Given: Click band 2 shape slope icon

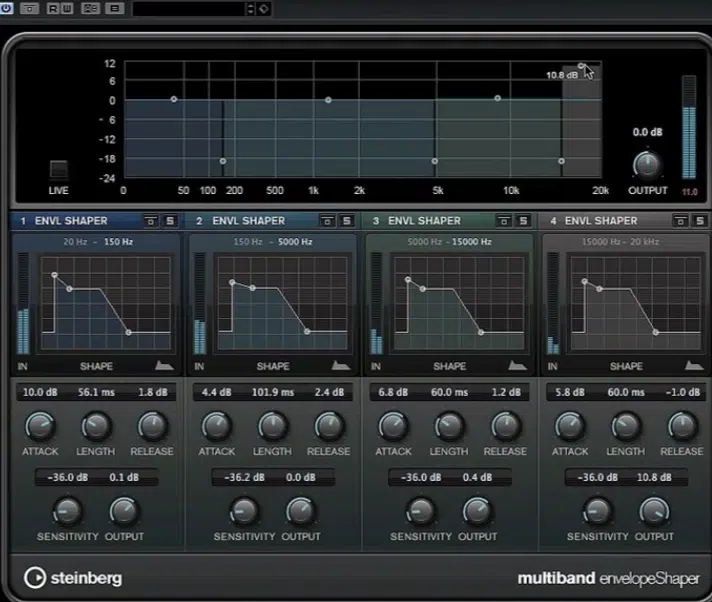Looking at the screenshot, I should [x=341, y=365].
